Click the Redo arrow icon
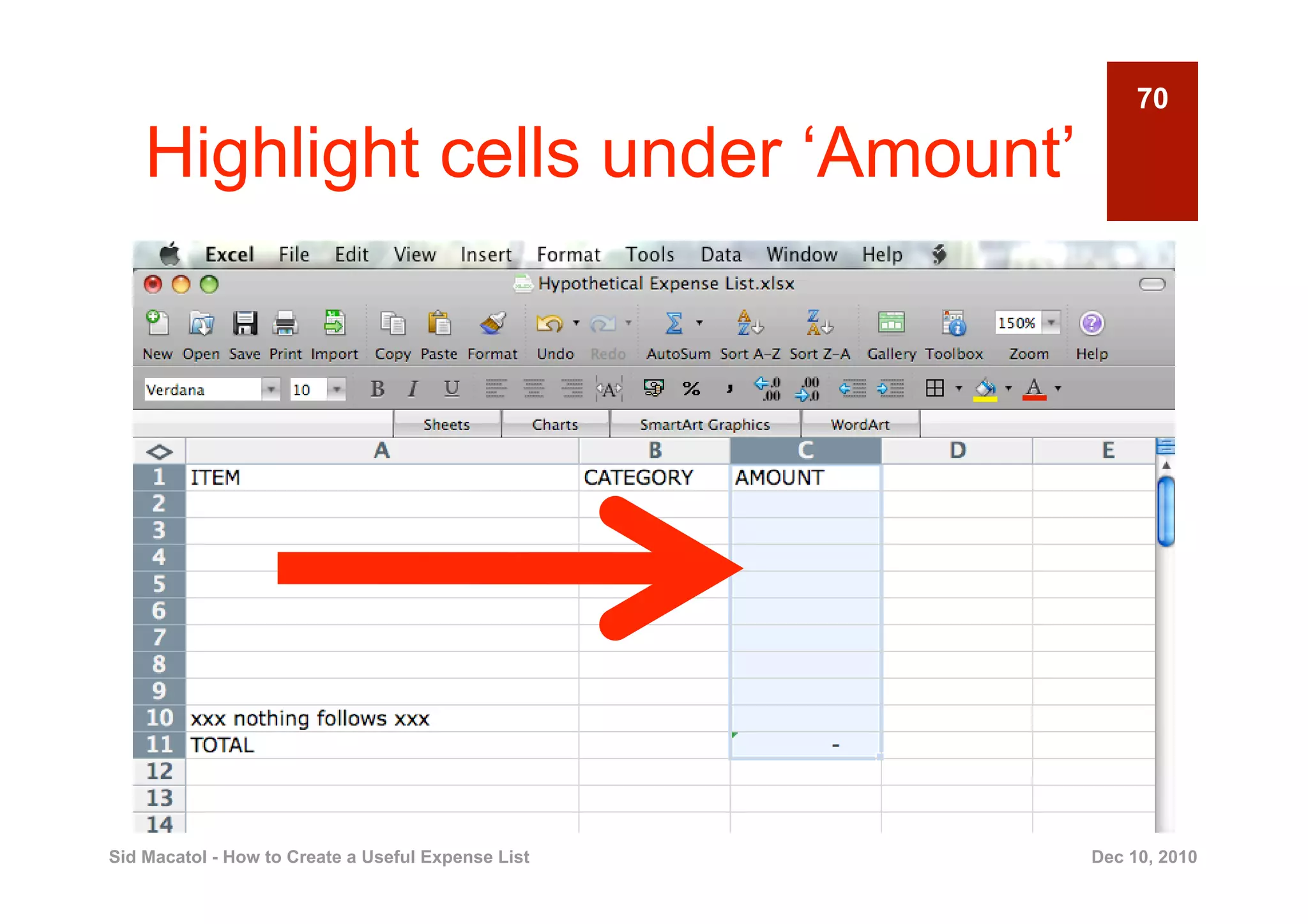Image resolution: width=1308 pixels, height=924 pixels. pos(602,324)
